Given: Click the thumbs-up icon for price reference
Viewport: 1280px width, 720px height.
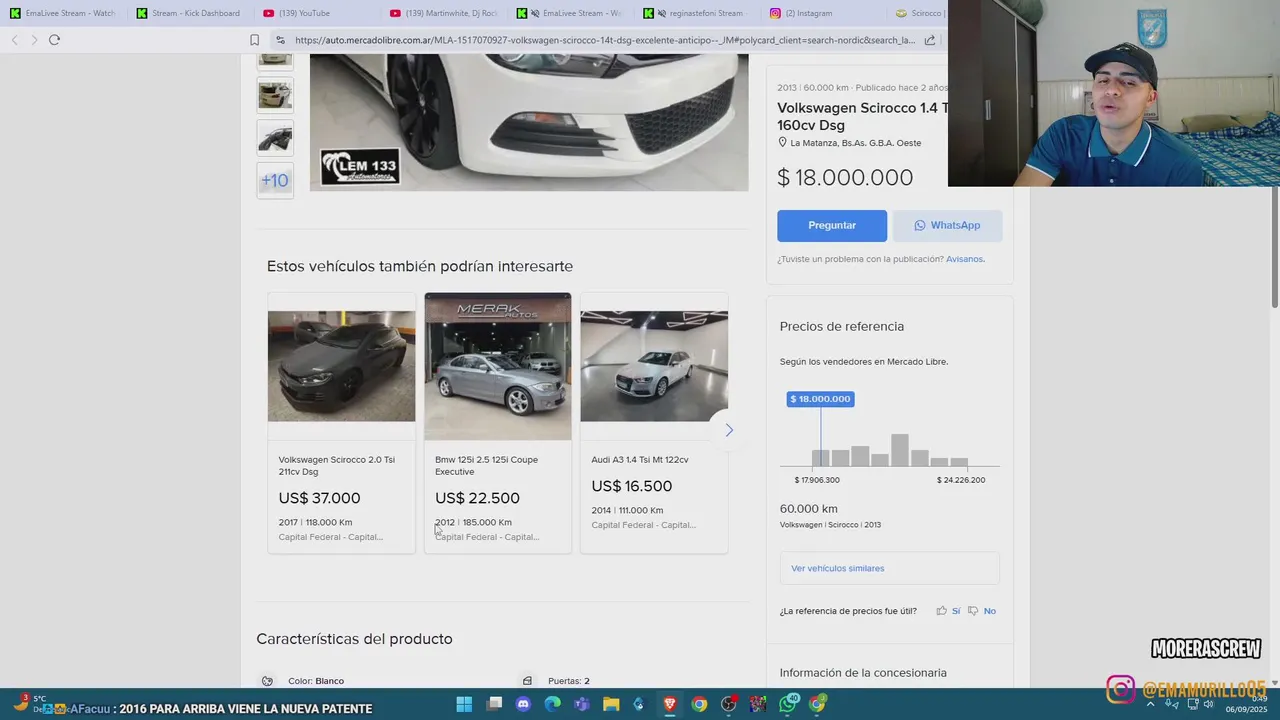Looking at the screenshot, I should point(941,611).
